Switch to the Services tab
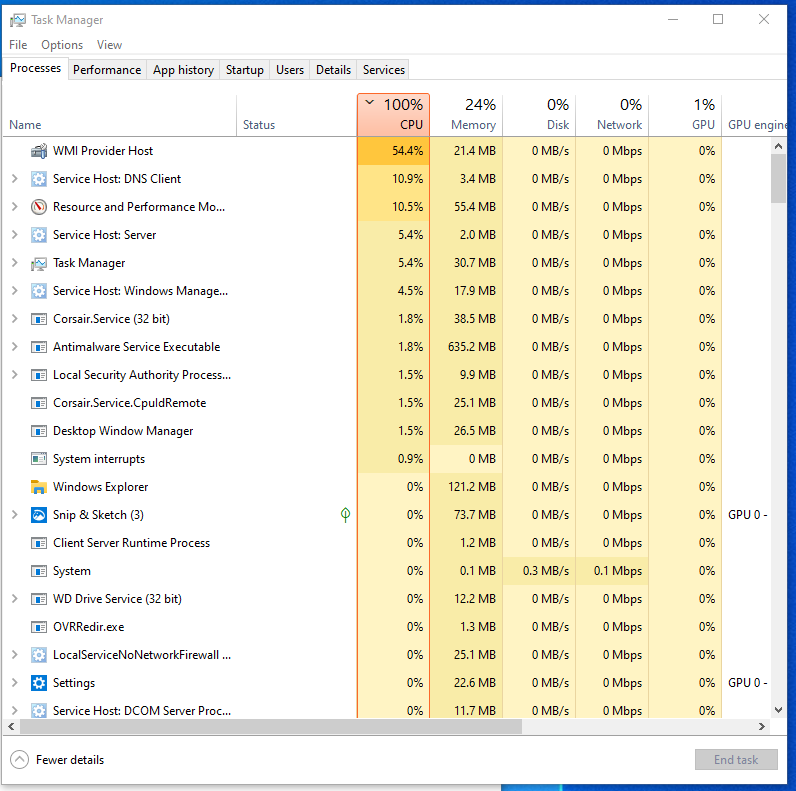796x791 pixels. tap(384, 70)
